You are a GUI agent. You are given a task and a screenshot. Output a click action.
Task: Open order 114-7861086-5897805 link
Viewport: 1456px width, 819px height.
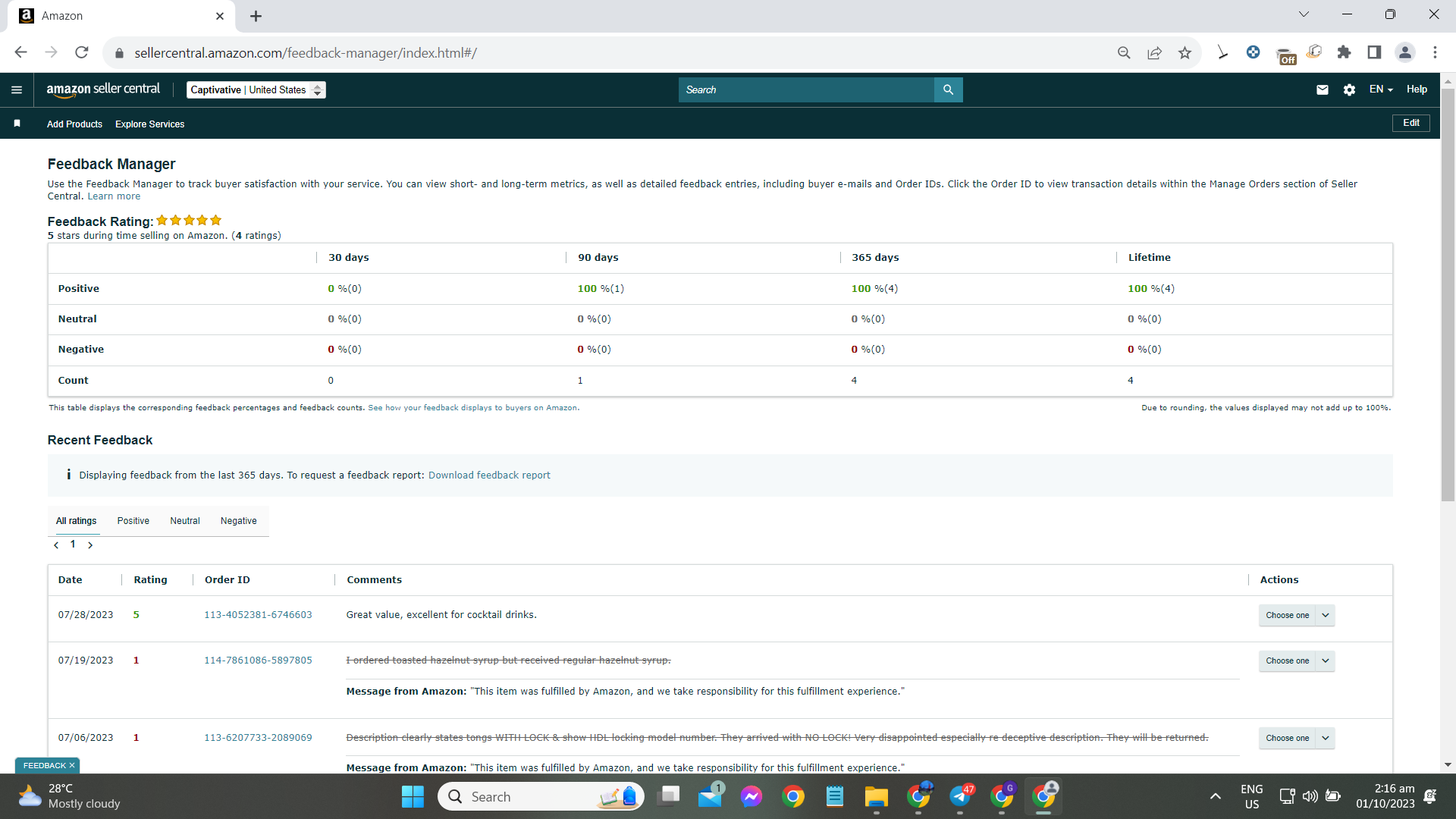point(258,661)
